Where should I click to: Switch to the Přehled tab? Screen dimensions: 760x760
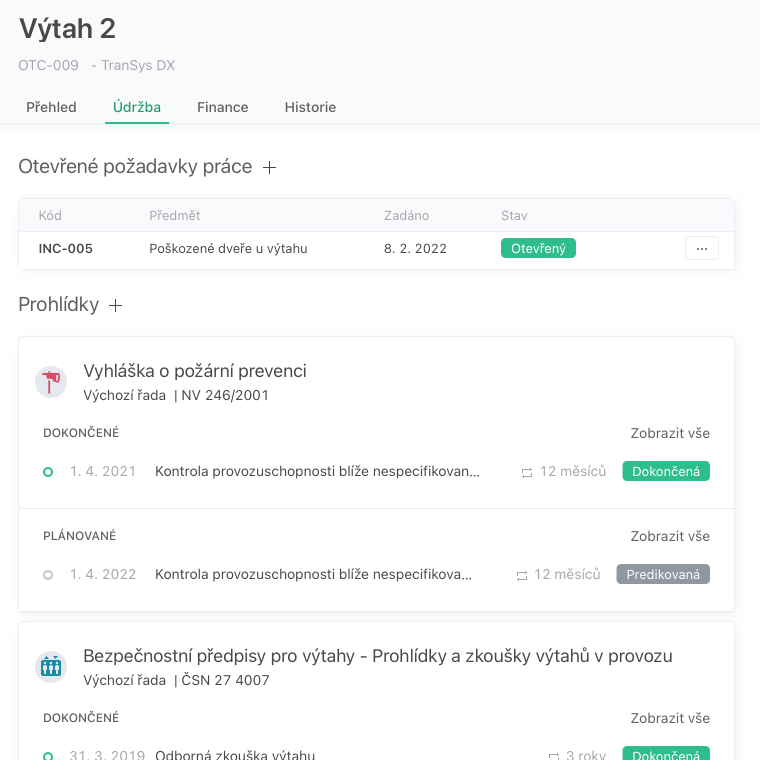(x=51, y=107)
